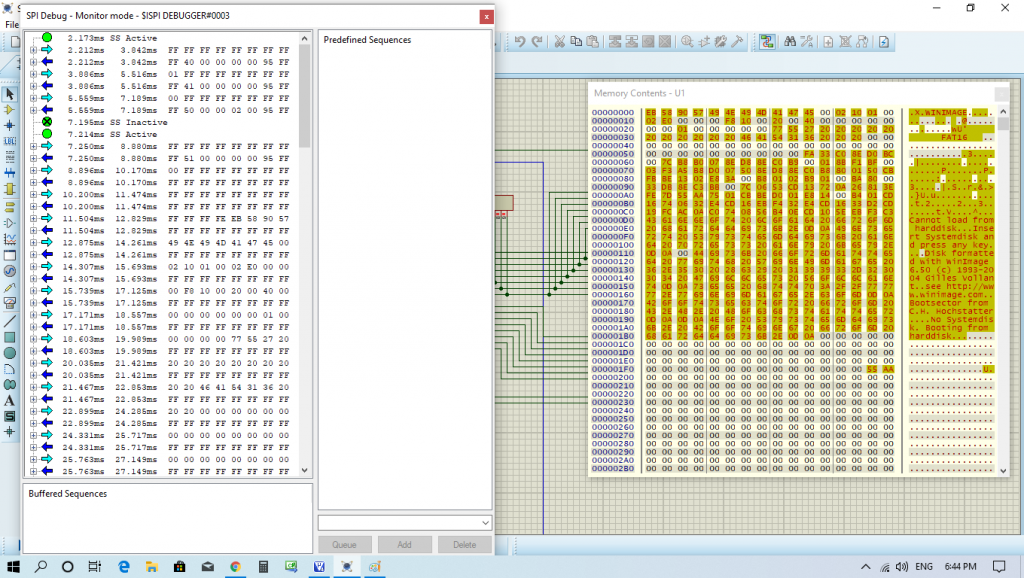Click the Delete button
1024x578 pixels.
464,545
